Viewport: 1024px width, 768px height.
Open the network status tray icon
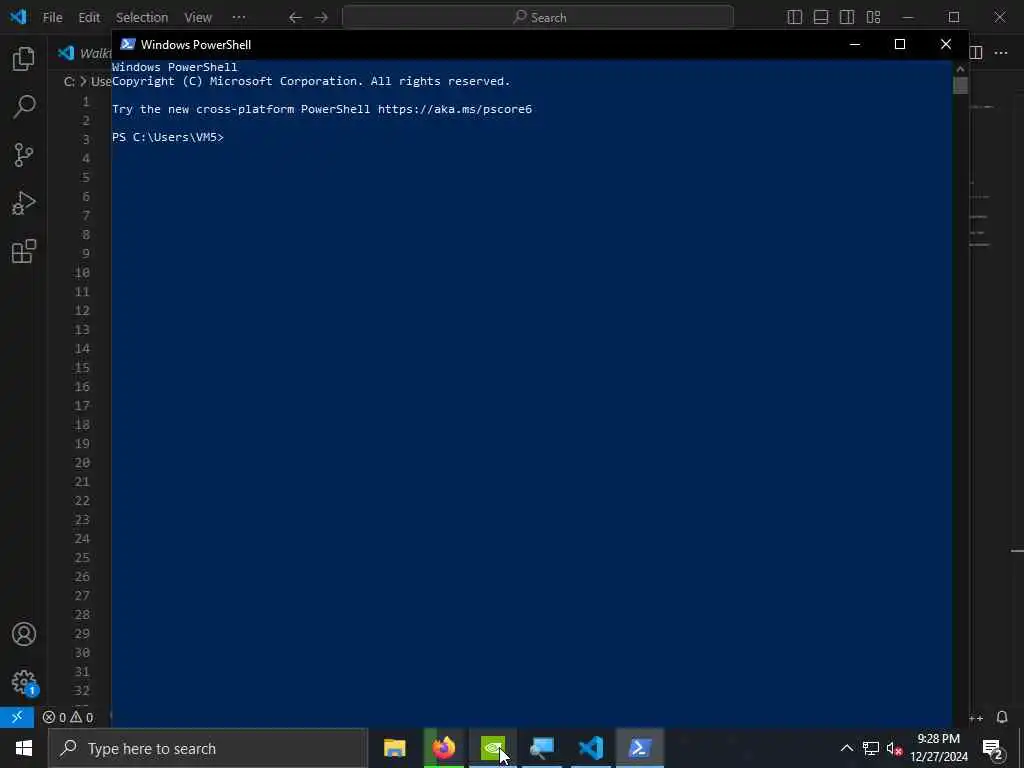click(x=871, y=748)
